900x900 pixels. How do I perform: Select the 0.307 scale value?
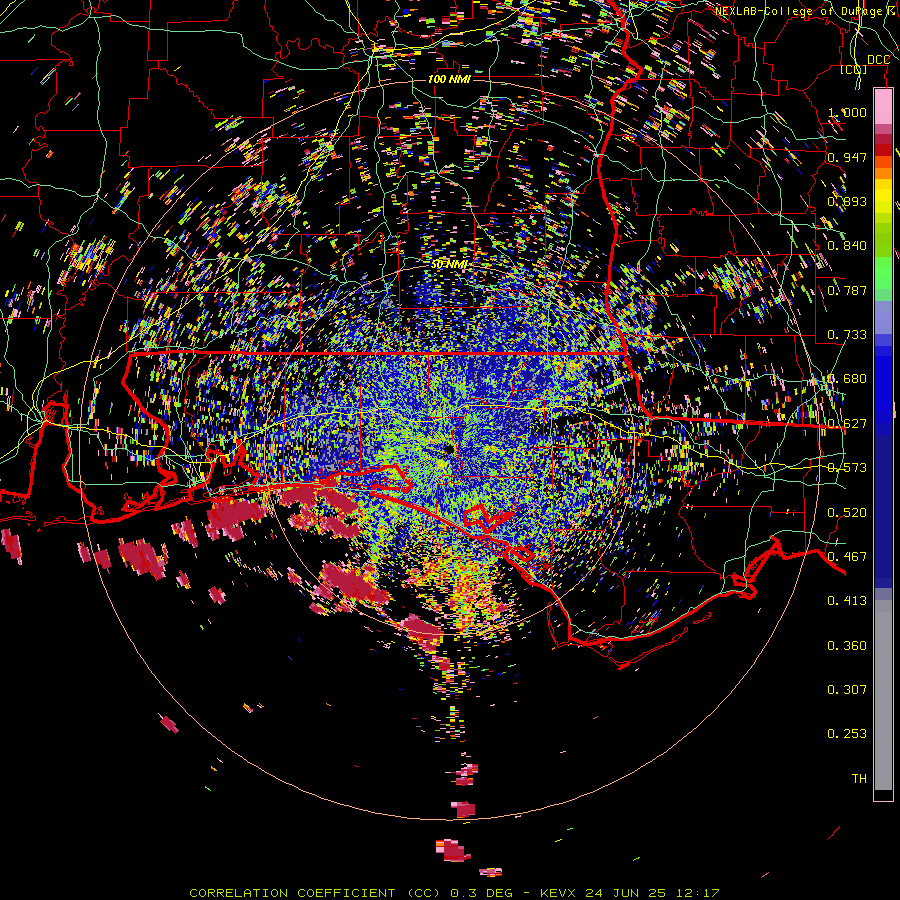pyautogui.click(x=847, y=689)
